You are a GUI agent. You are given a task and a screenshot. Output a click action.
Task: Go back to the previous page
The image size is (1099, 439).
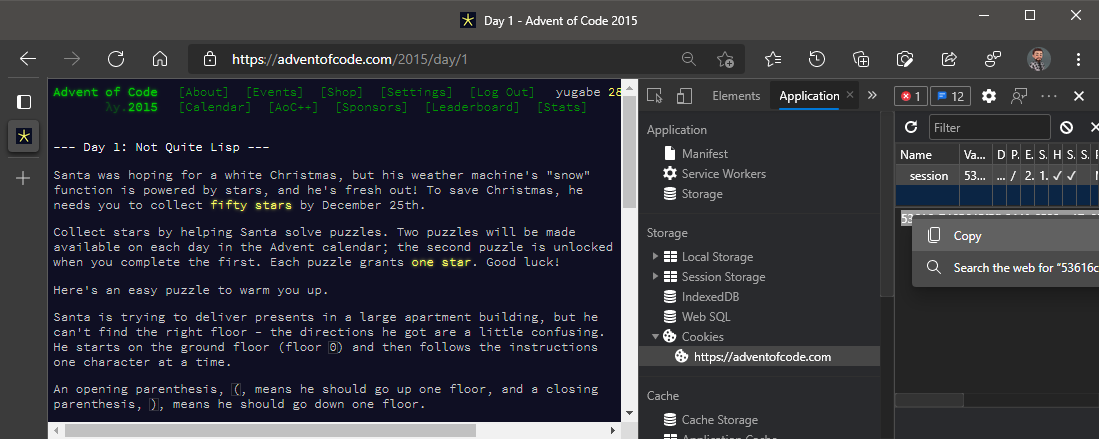pos(28,59)
